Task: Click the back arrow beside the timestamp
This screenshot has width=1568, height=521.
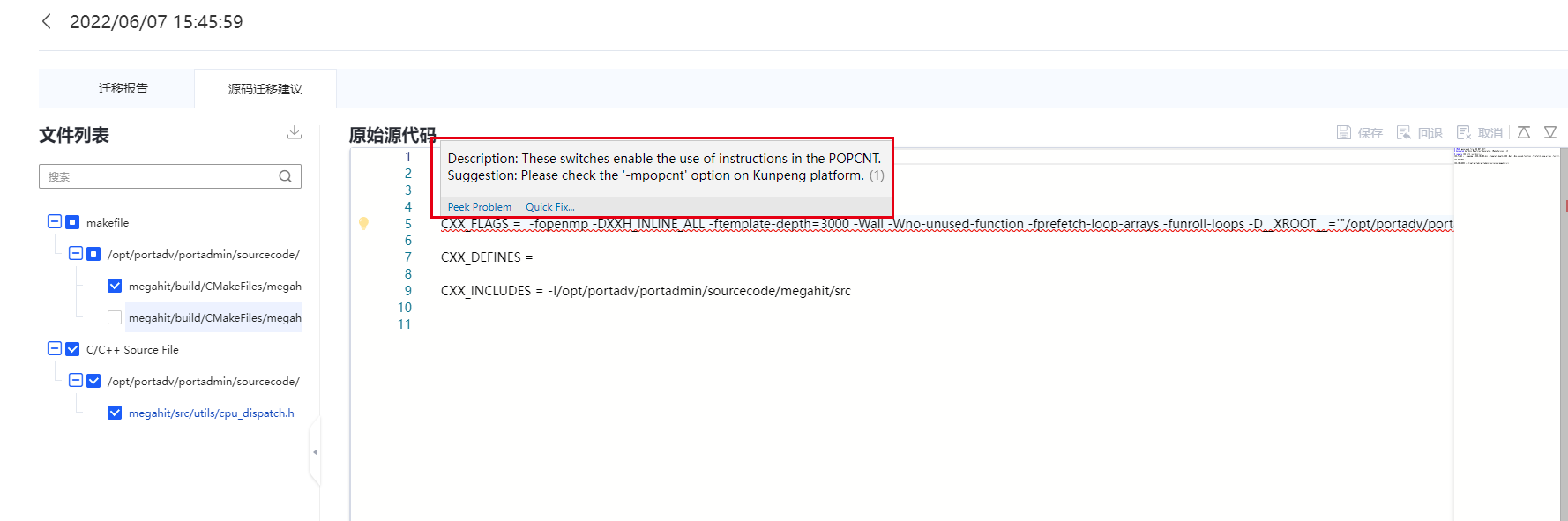Action: click(x=47, y=21)
